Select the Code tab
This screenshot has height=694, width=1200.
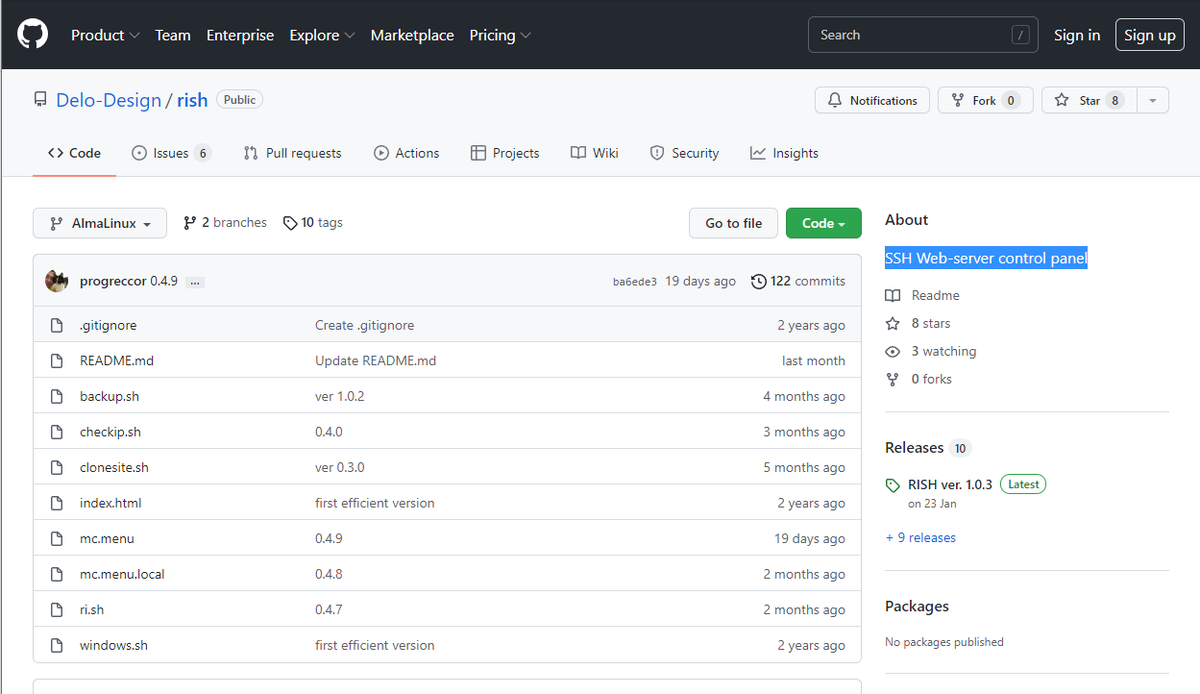pos(74,153)
